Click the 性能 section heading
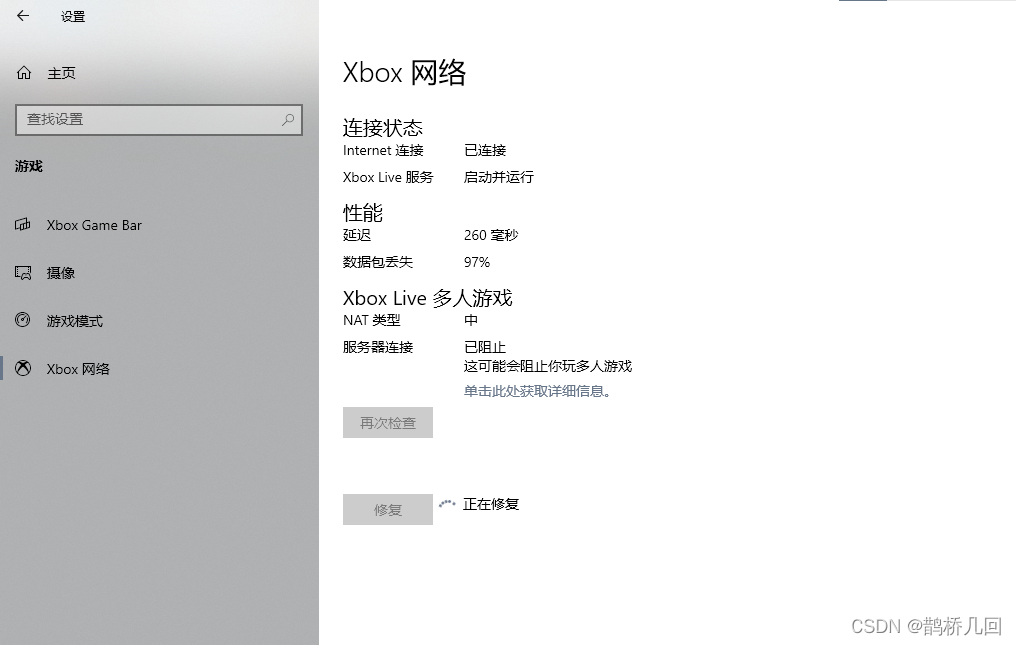This screenshot has height=645, width=1016. [x=363, y=213]
